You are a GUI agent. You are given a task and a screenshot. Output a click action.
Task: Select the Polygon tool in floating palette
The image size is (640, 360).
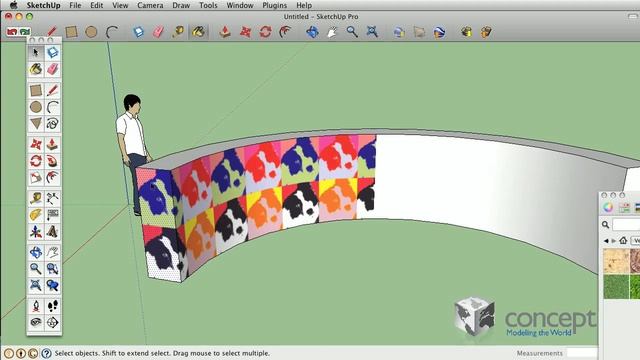pyautogui.click(x=36, y=123)
